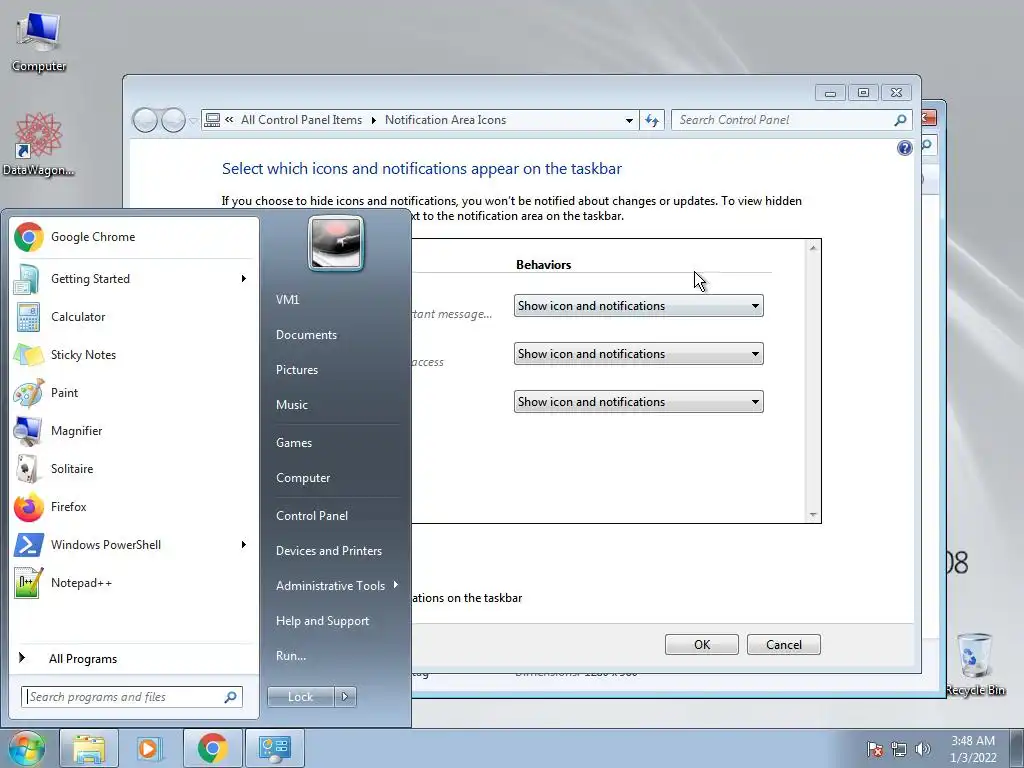The height and width of the screenshot is (768, 1024).
Task: Open Google Chrome from Start menu
Action: click(134, 237)
